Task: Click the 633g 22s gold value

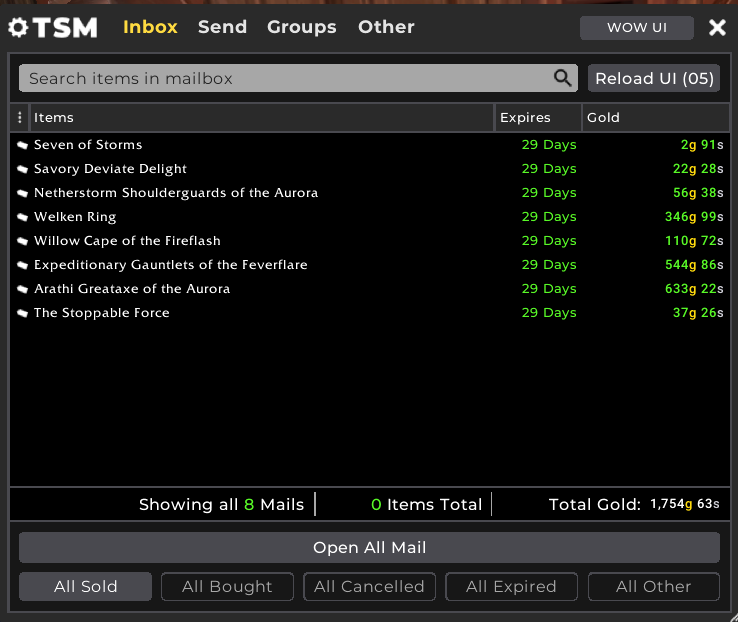Action: pos(694,289)
